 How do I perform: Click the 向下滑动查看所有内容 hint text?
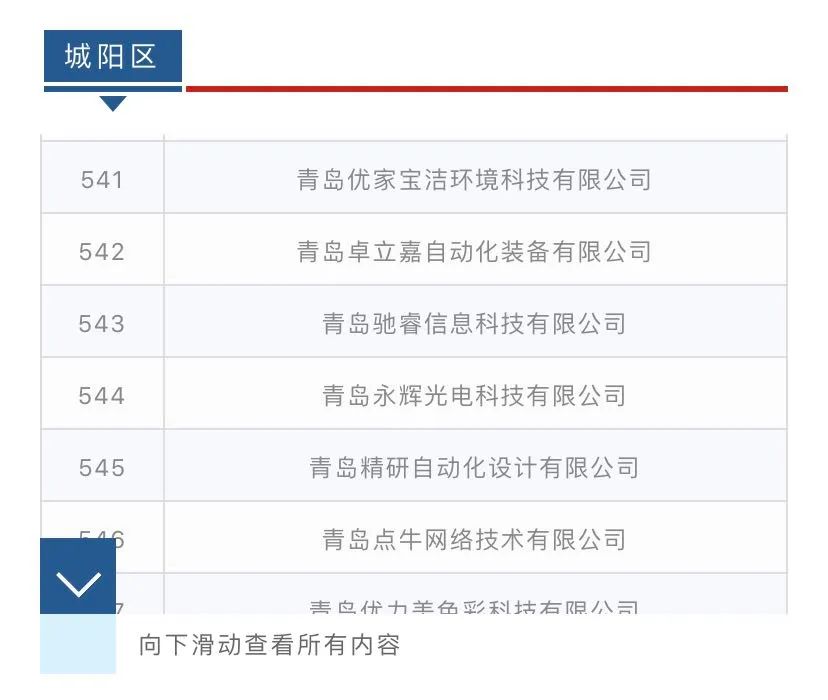(270, 645)
